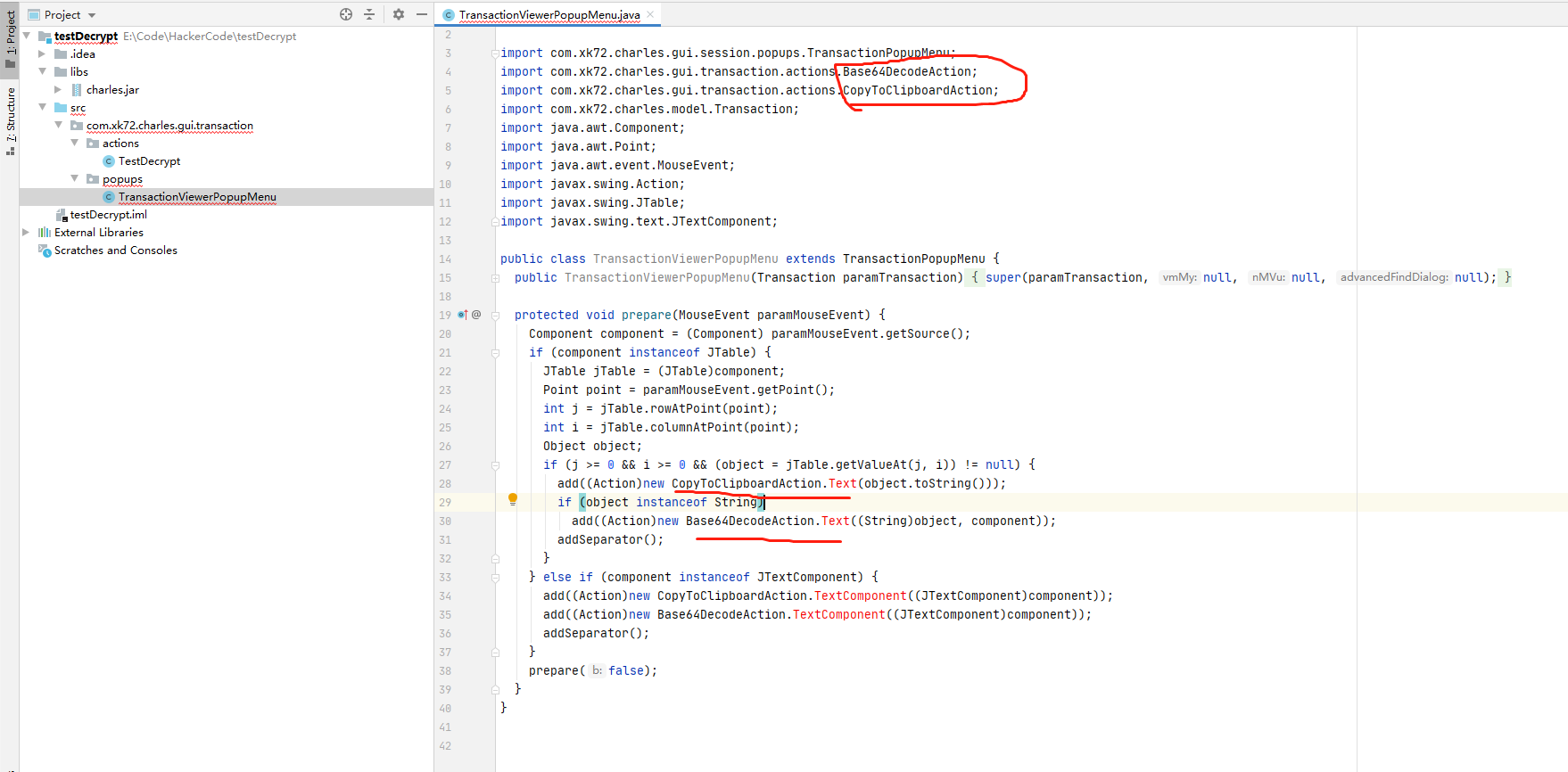Select the TransactionViewerPopupMenu.java editor tab

(x=549, y=15)
